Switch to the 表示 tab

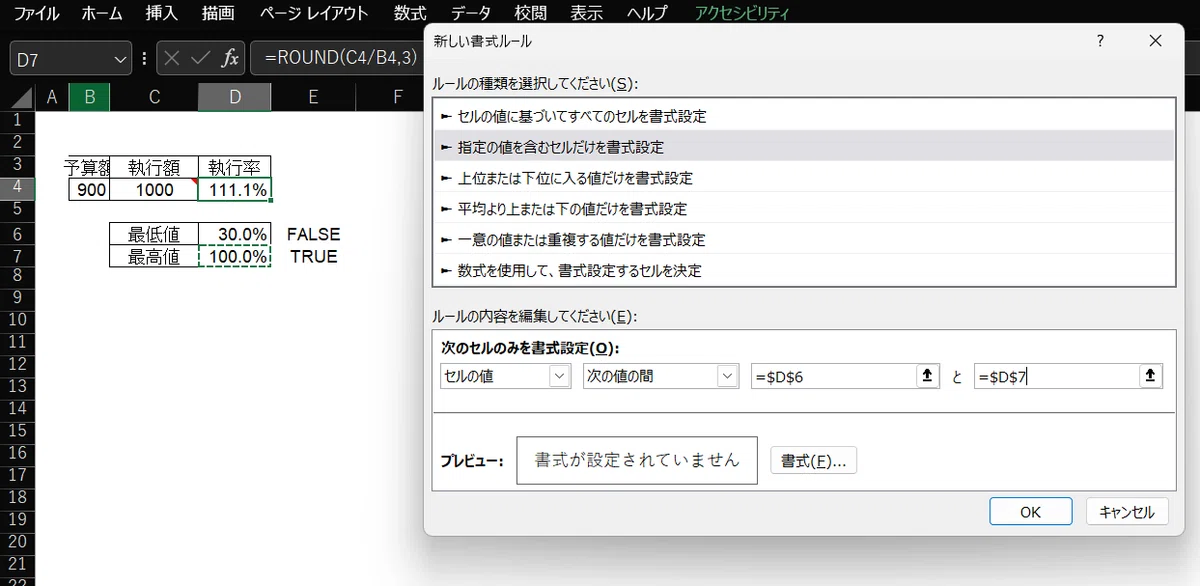coord(586,14)
